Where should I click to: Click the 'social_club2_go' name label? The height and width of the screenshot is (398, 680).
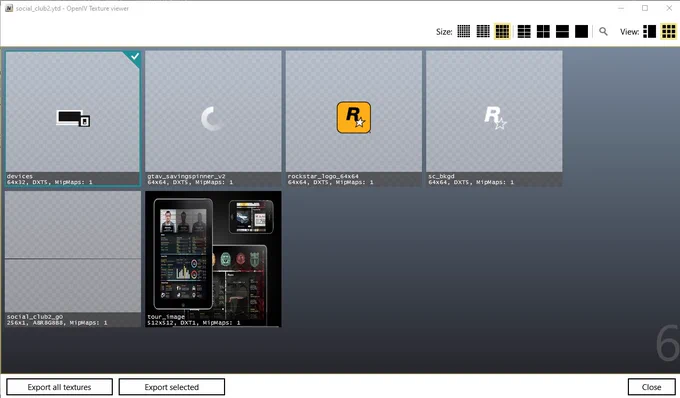point(35,316)
